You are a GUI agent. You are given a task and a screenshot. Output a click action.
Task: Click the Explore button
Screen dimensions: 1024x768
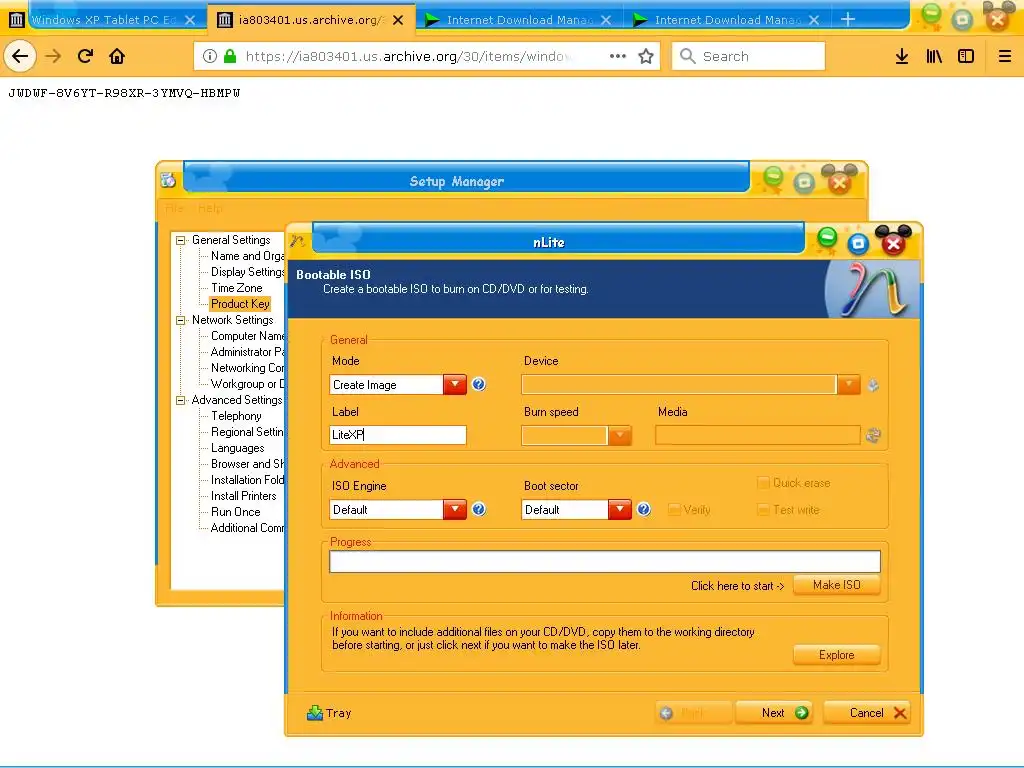tap(837, 655)
